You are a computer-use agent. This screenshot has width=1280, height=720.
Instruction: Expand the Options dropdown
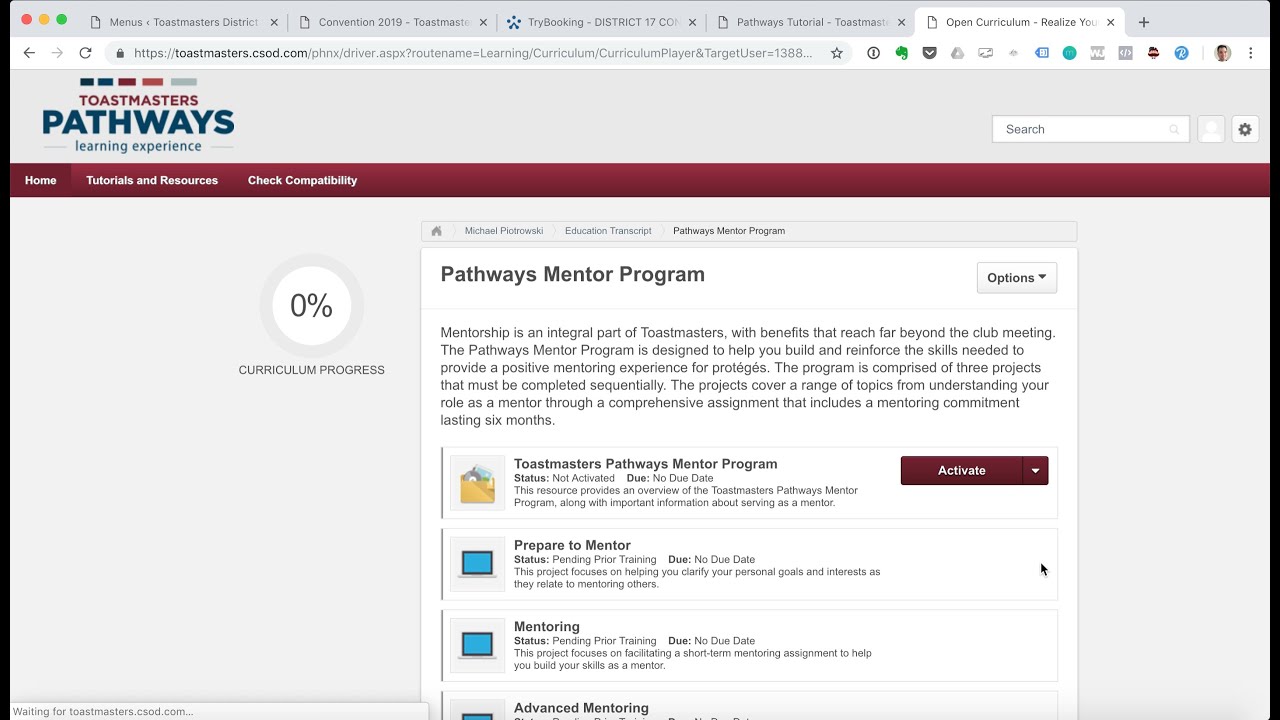point(1016,278)
